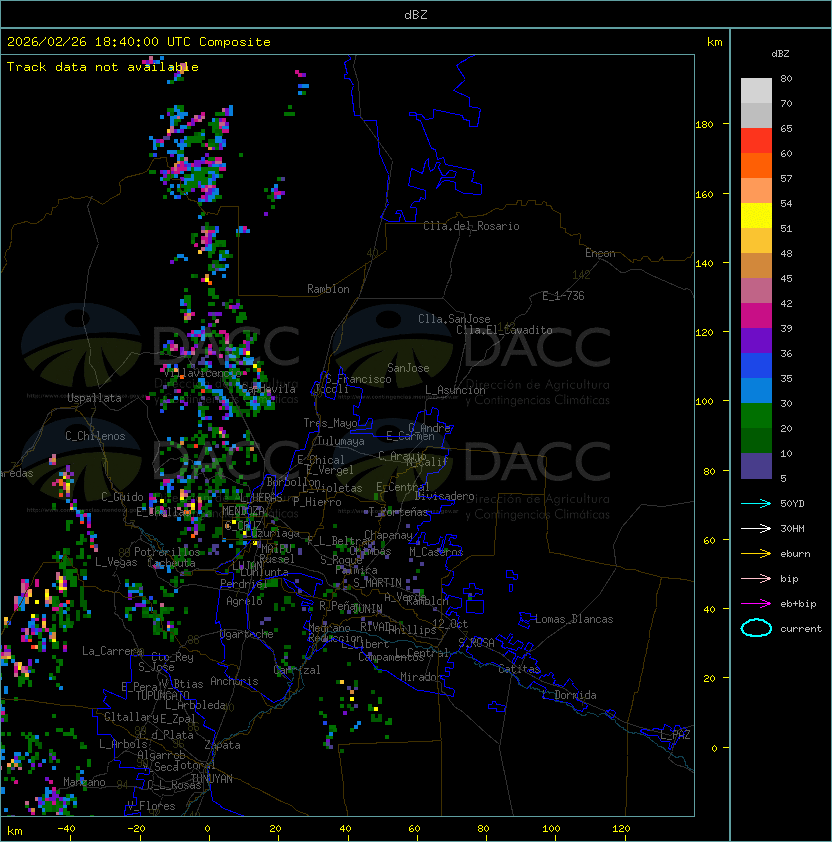Click the white 30HM arrow symbol
The image size is (832, 842).
[x=756, y=528]
